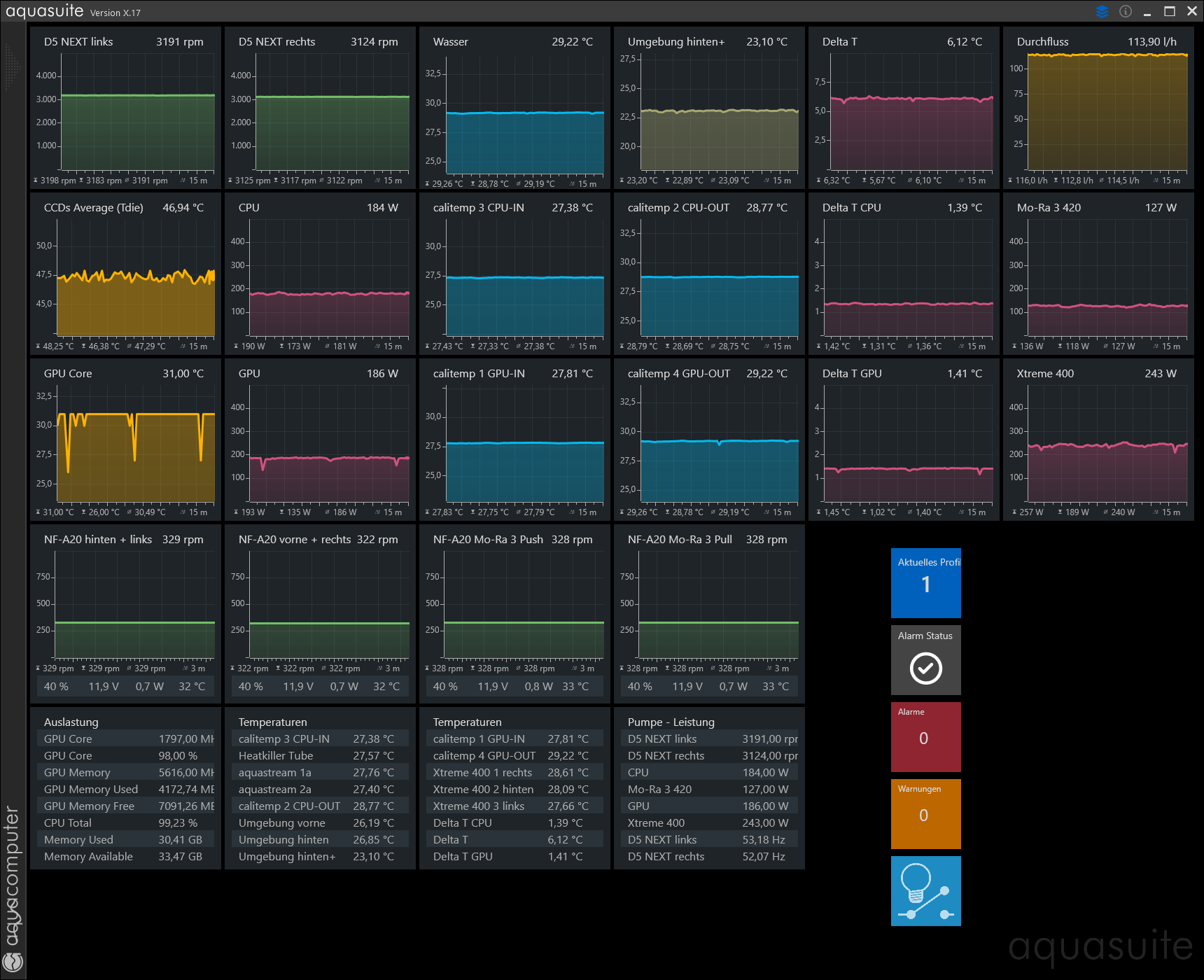
Task: Open the GPU wattage chart
Action: (x=320, y=439)
